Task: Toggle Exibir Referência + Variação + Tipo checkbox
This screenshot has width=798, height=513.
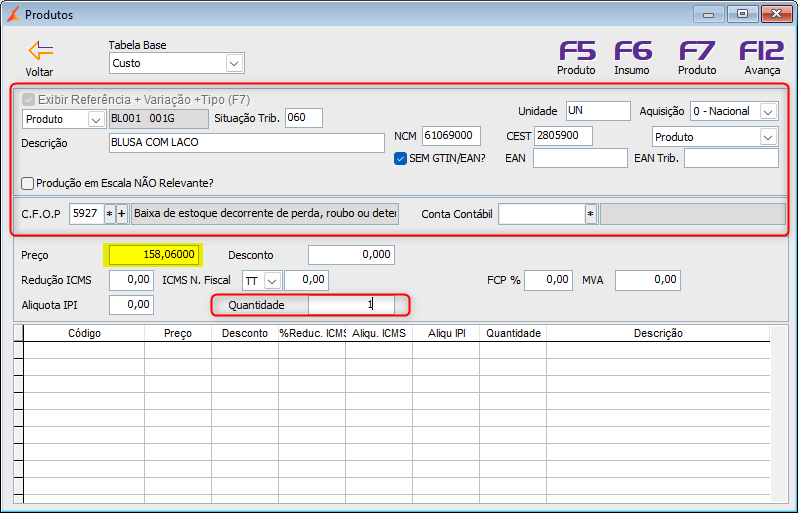Action: (x=28, y=99)
